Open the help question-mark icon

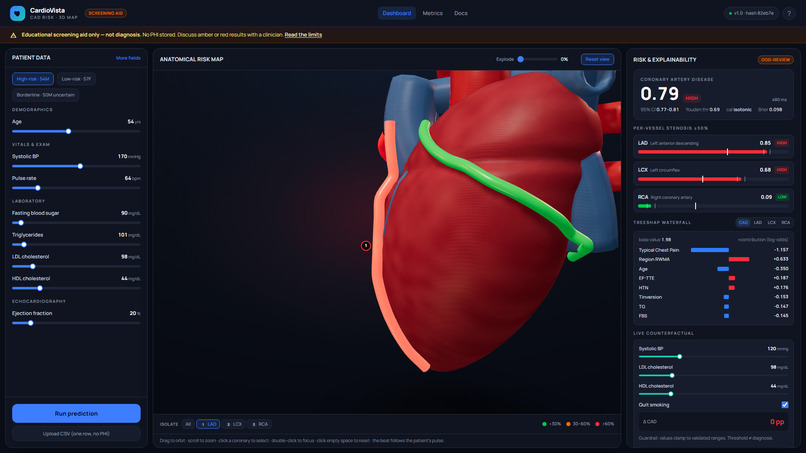pyautogui.click(x=789, y=13)
